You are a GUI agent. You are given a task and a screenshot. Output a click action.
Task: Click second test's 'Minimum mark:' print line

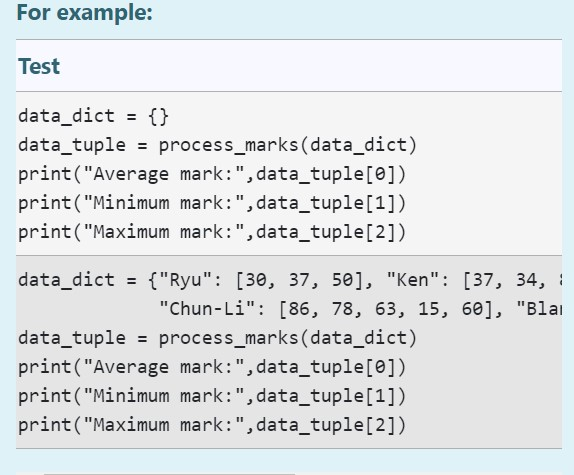click(x=212, y=396)
